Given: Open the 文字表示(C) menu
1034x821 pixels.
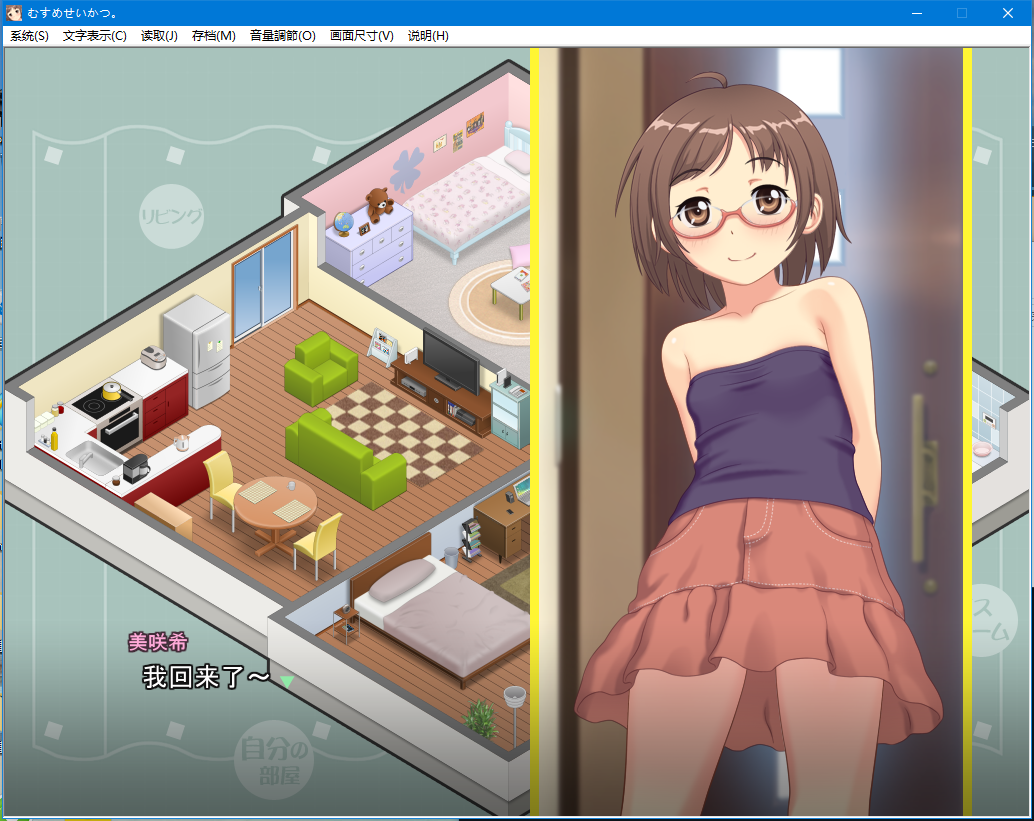Looking at the screenshot, I should [94, 36].
